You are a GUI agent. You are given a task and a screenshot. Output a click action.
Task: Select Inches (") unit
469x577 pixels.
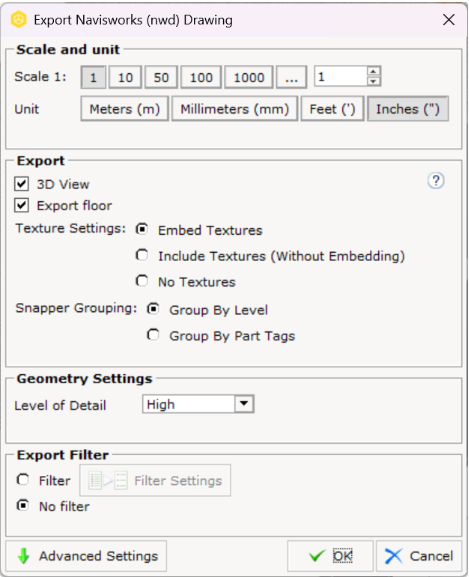point(408,109)
